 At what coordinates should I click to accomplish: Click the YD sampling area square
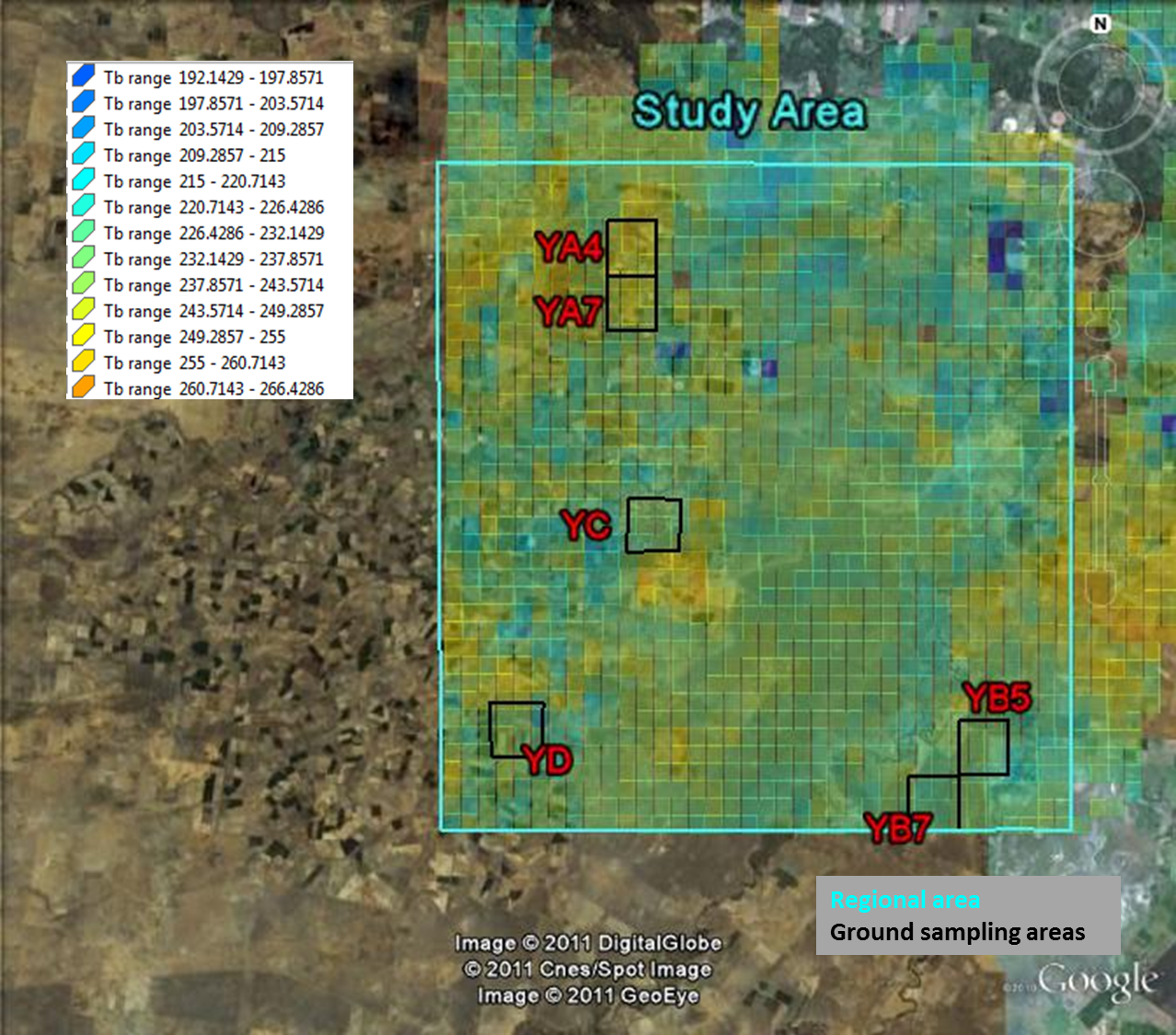coord(516,730)
